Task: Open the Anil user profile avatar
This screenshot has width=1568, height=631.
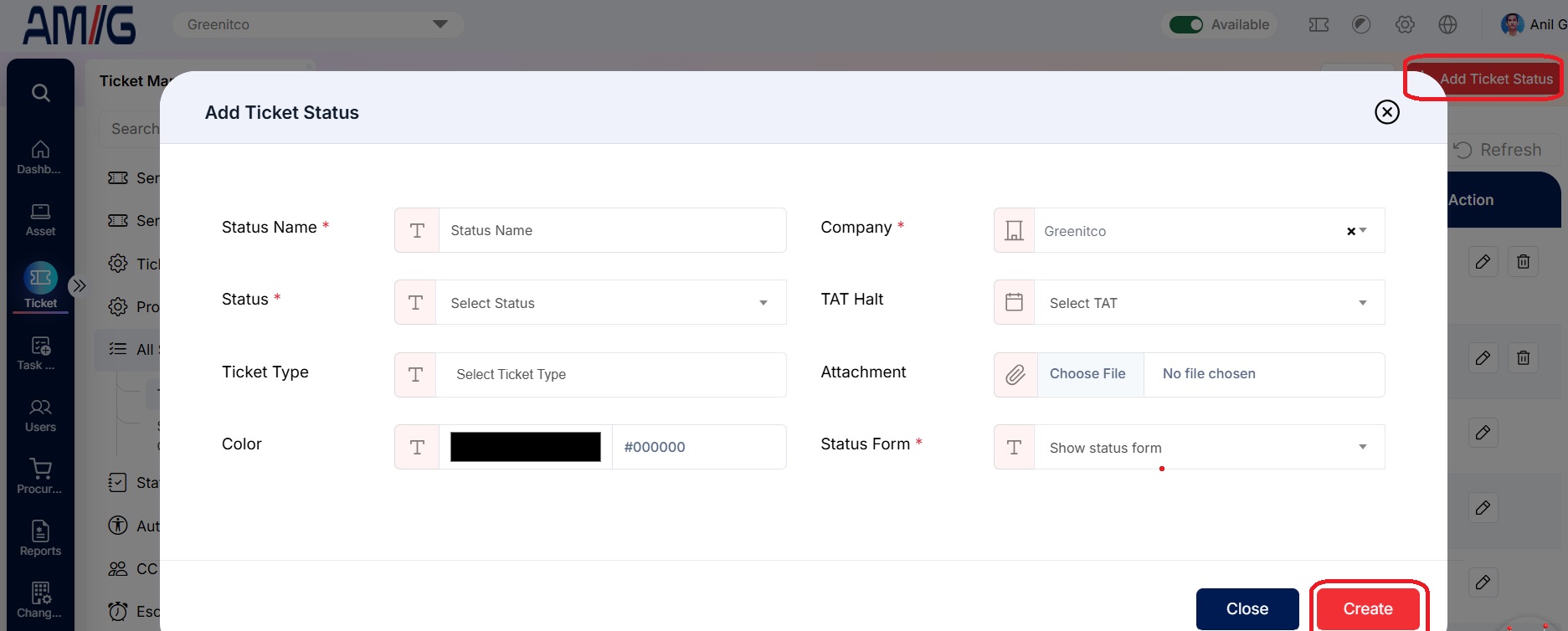Action: tap(1513, 24)
